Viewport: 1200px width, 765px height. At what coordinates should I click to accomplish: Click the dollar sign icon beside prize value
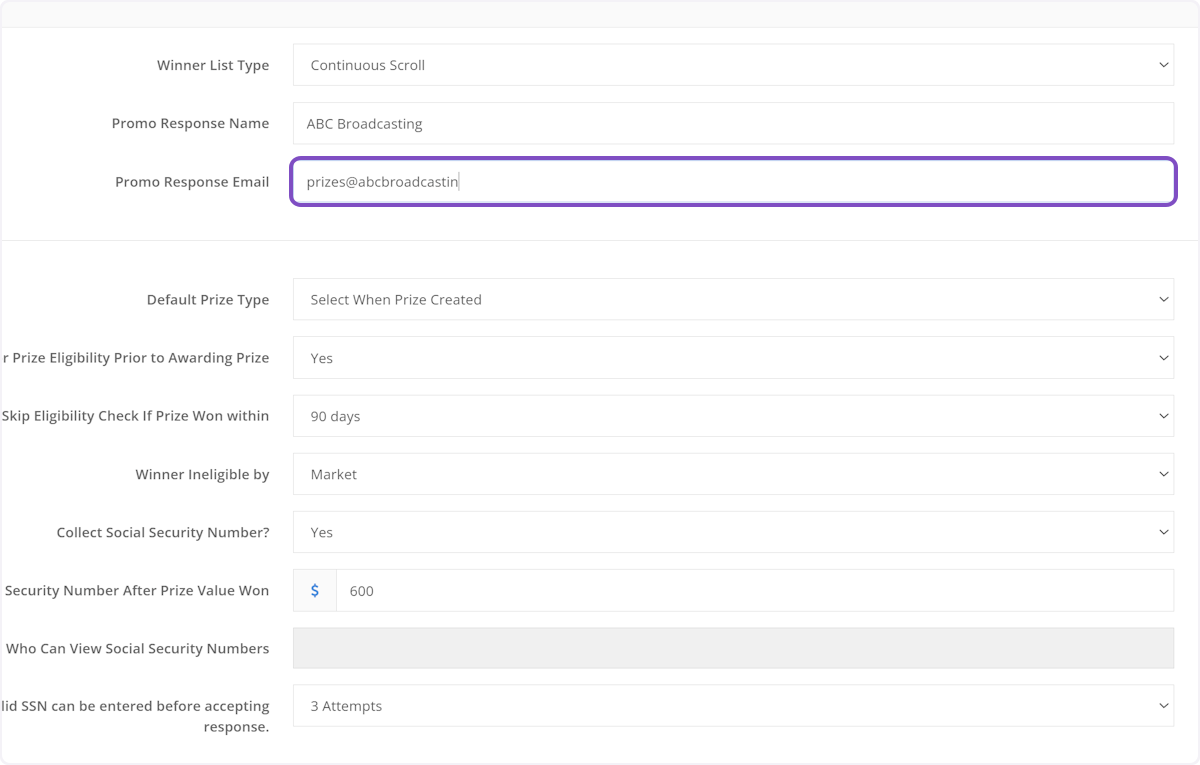tap(314, 590)
